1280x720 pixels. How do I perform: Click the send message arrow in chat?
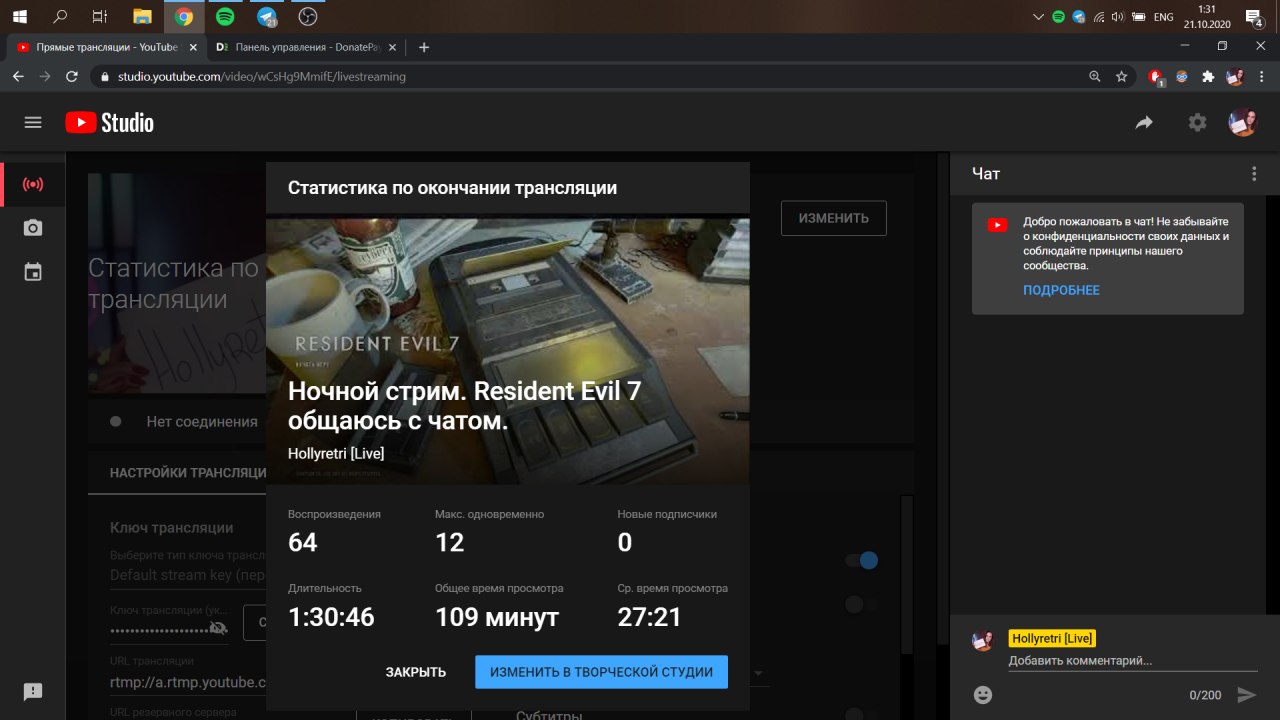pos(1246,695)
